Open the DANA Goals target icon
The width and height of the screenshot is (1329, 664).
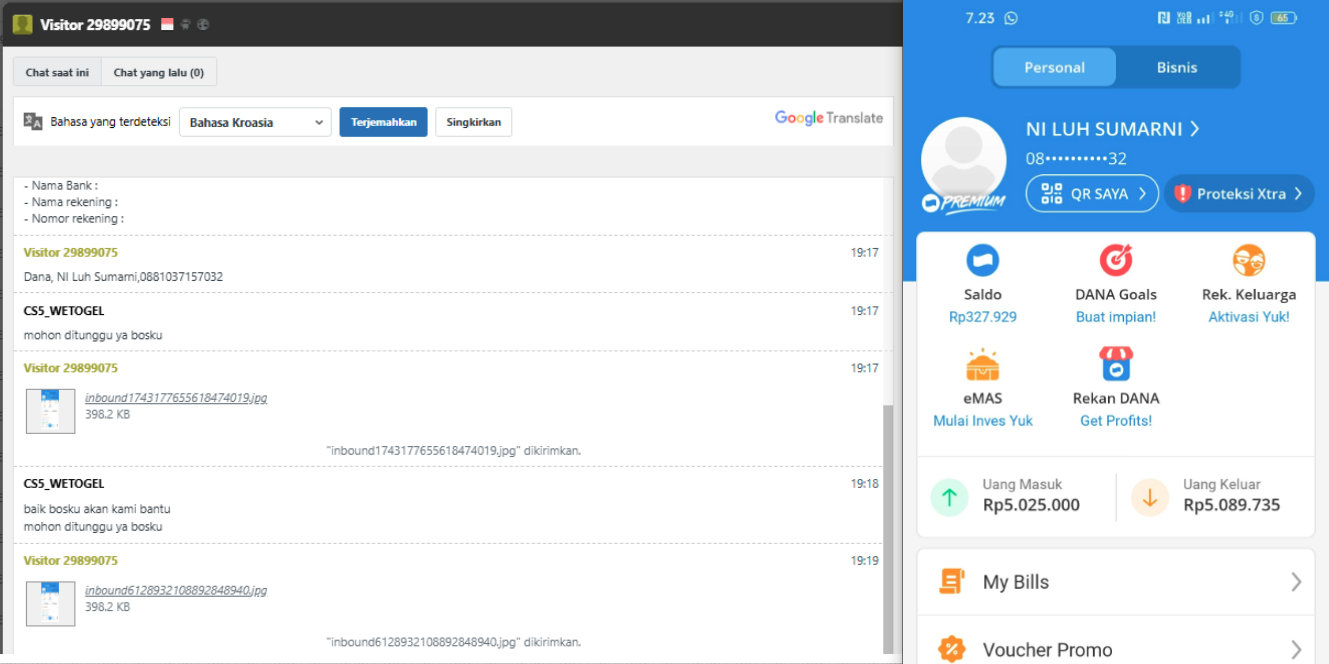pos(1116,260)
